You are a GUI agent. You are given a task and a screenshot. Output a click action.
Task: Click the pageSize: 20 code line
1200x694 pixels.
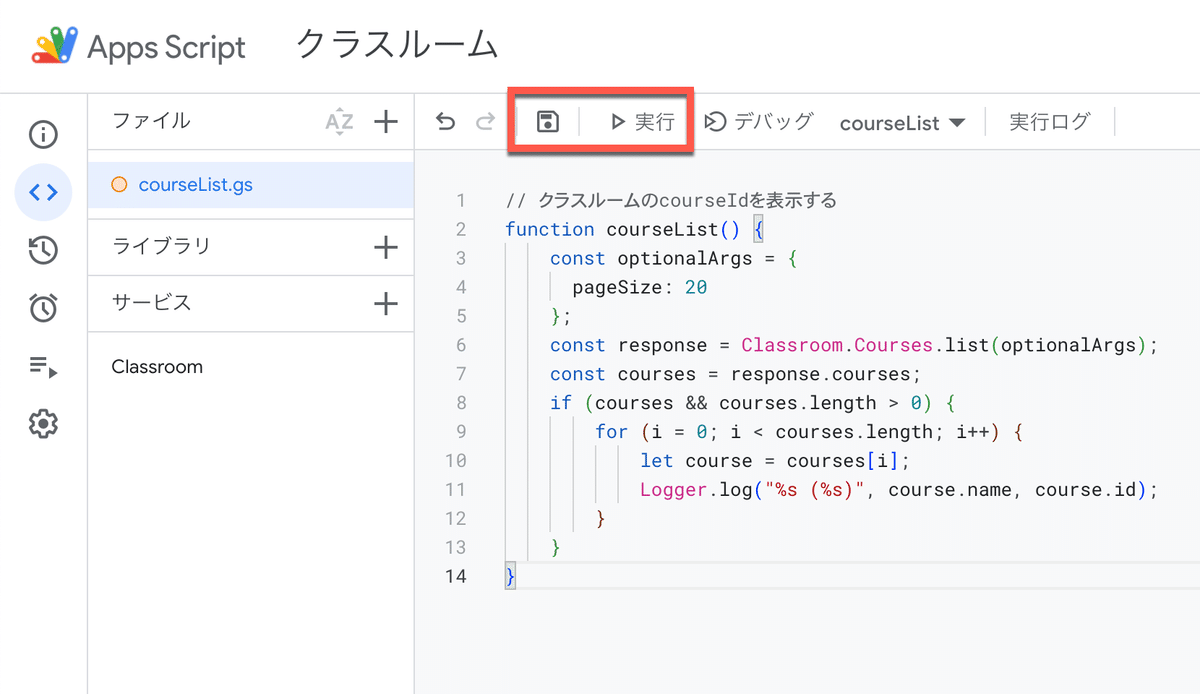[x=640, y=287]
